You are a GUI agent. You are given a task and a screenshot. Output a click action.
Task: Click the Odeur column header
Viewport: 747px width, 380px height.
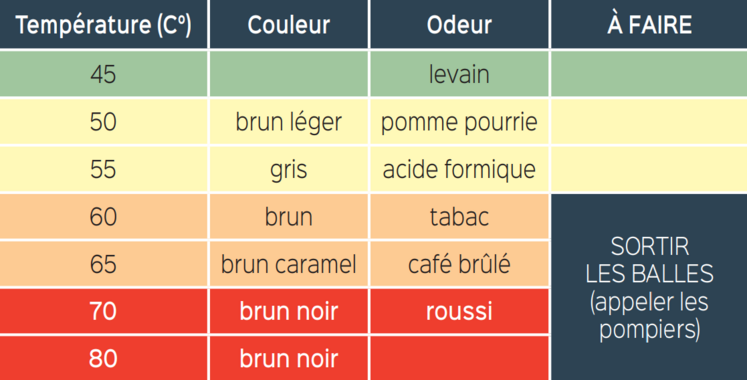click(459, 24)
